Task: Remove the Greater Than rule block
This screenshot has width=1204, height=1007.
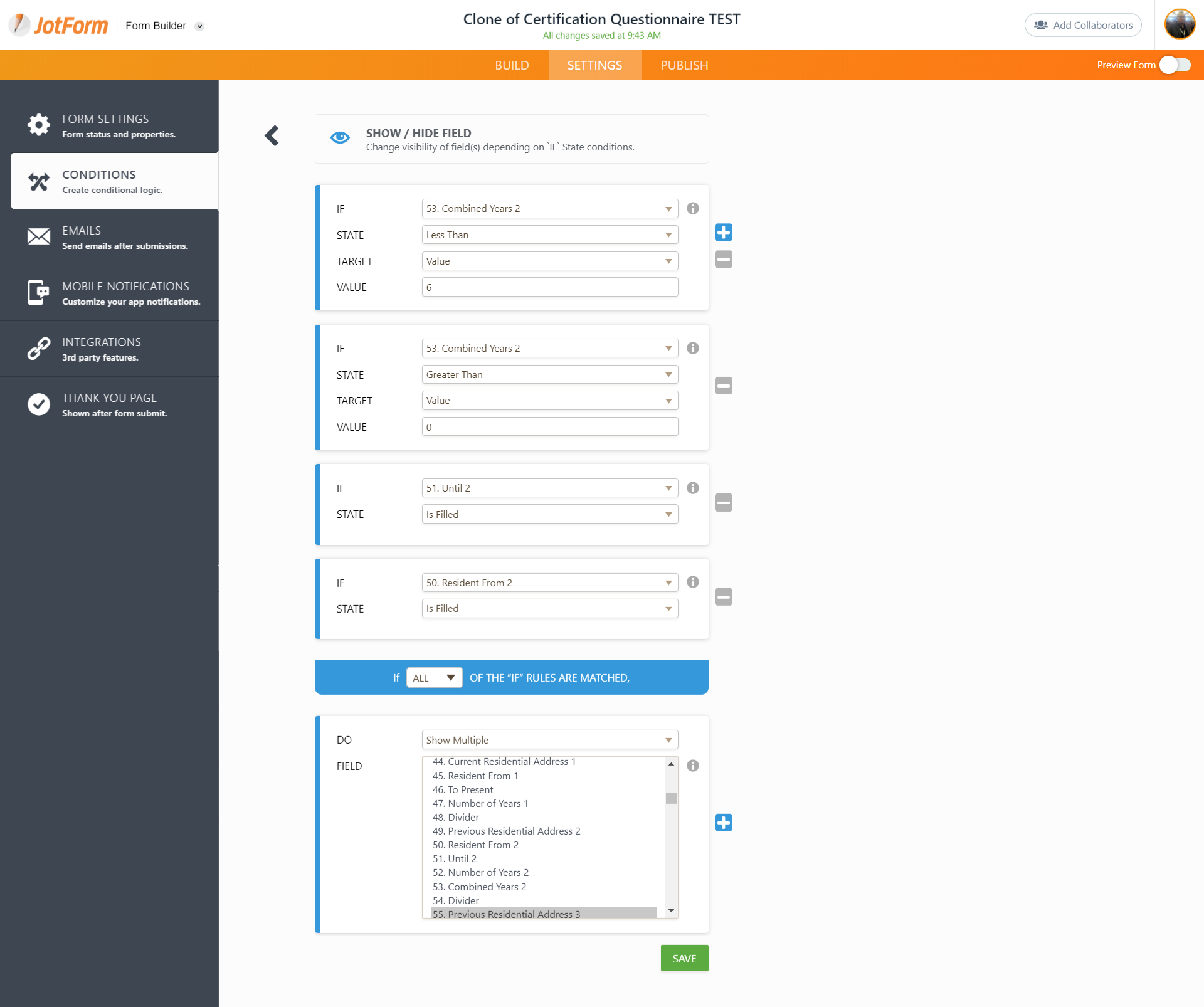Action: (x=723, y=386)
